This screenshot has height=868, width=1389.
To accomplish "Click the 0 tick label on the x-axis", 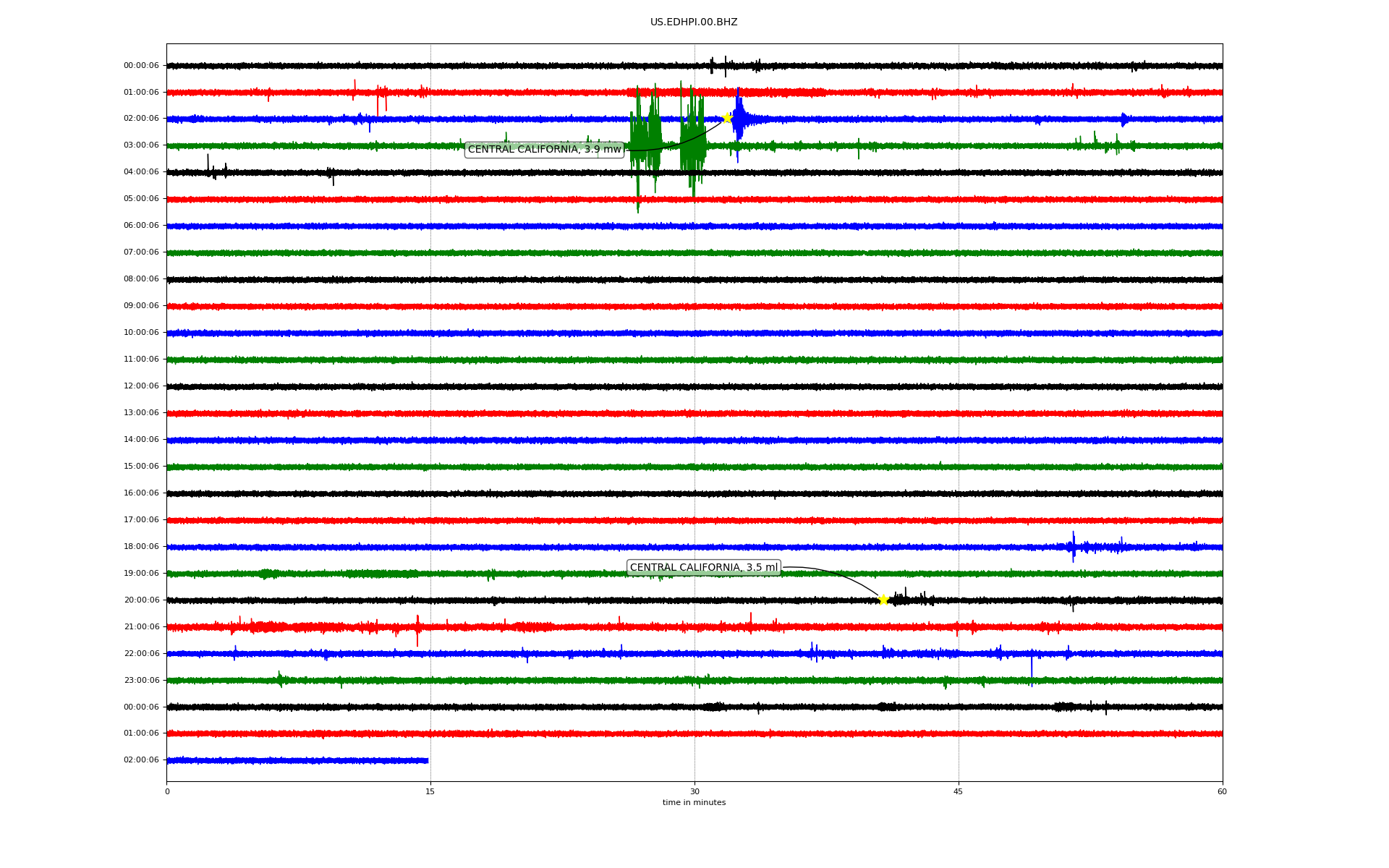I will click(x=167, y=791).
